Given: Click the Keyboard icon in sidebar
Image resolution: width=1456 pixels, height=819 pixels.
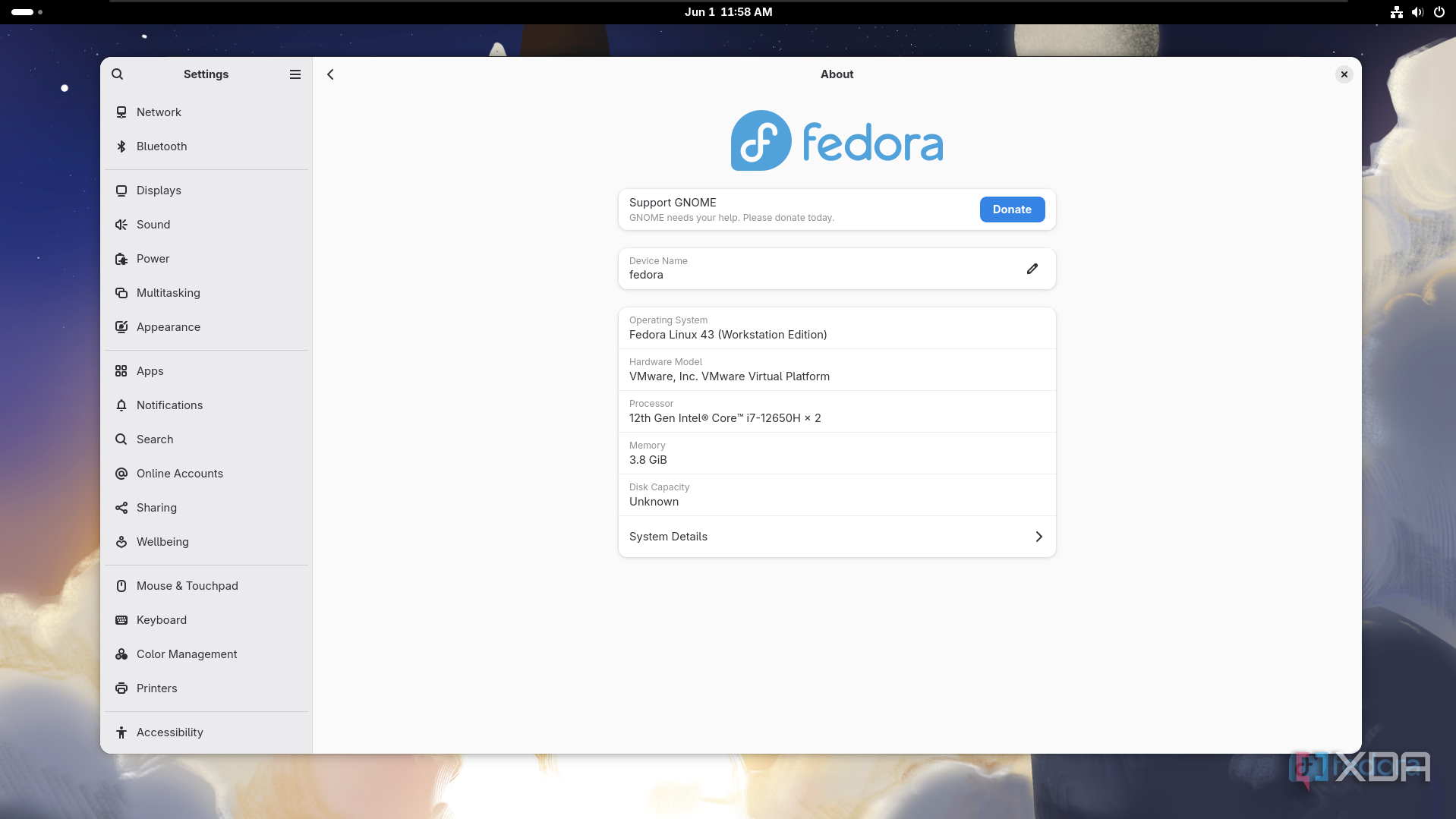Looking at the screenshot, I should 121,620.
